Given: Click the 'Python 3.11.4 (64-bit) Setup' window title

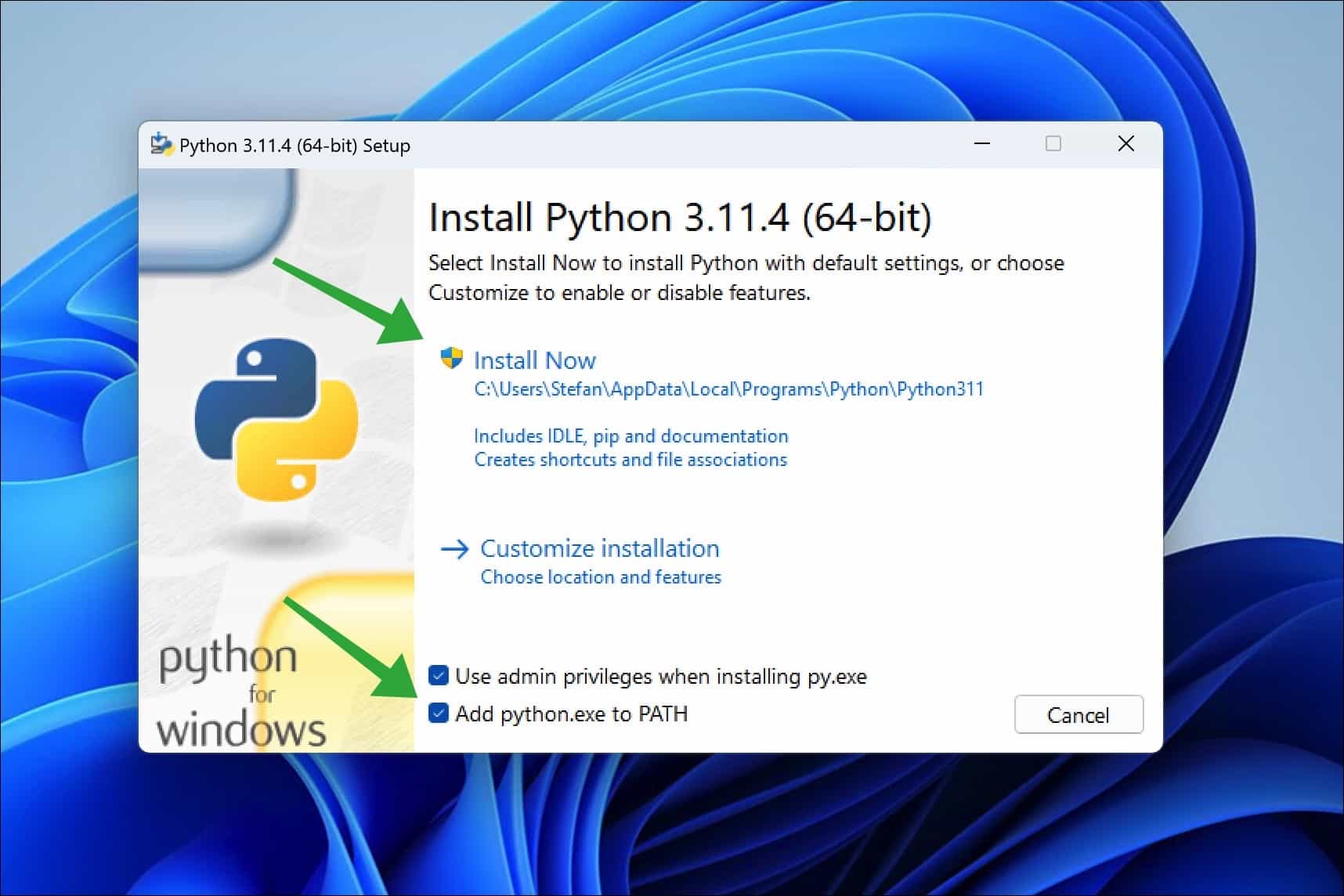Looking at the screenshot, I should [x=294, y=146].
